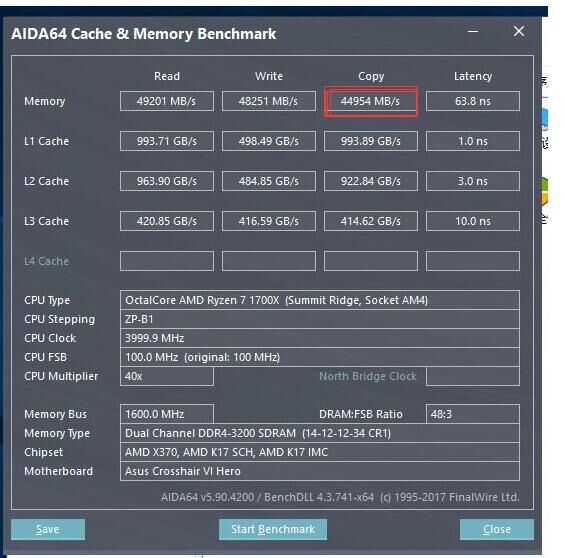Image resolution: width=565 pixels, height=558 pixels.
Task: Click Memory Type Dual Channel DDR4-3200 field
Action: pyautogui.click(x=320, y=433)
